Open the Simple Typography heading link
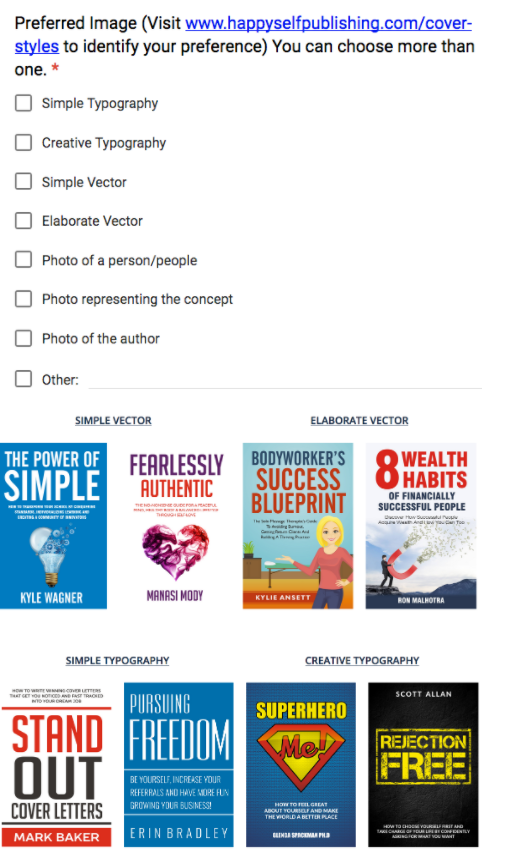The image size is (507, 860). coord(117,660)
